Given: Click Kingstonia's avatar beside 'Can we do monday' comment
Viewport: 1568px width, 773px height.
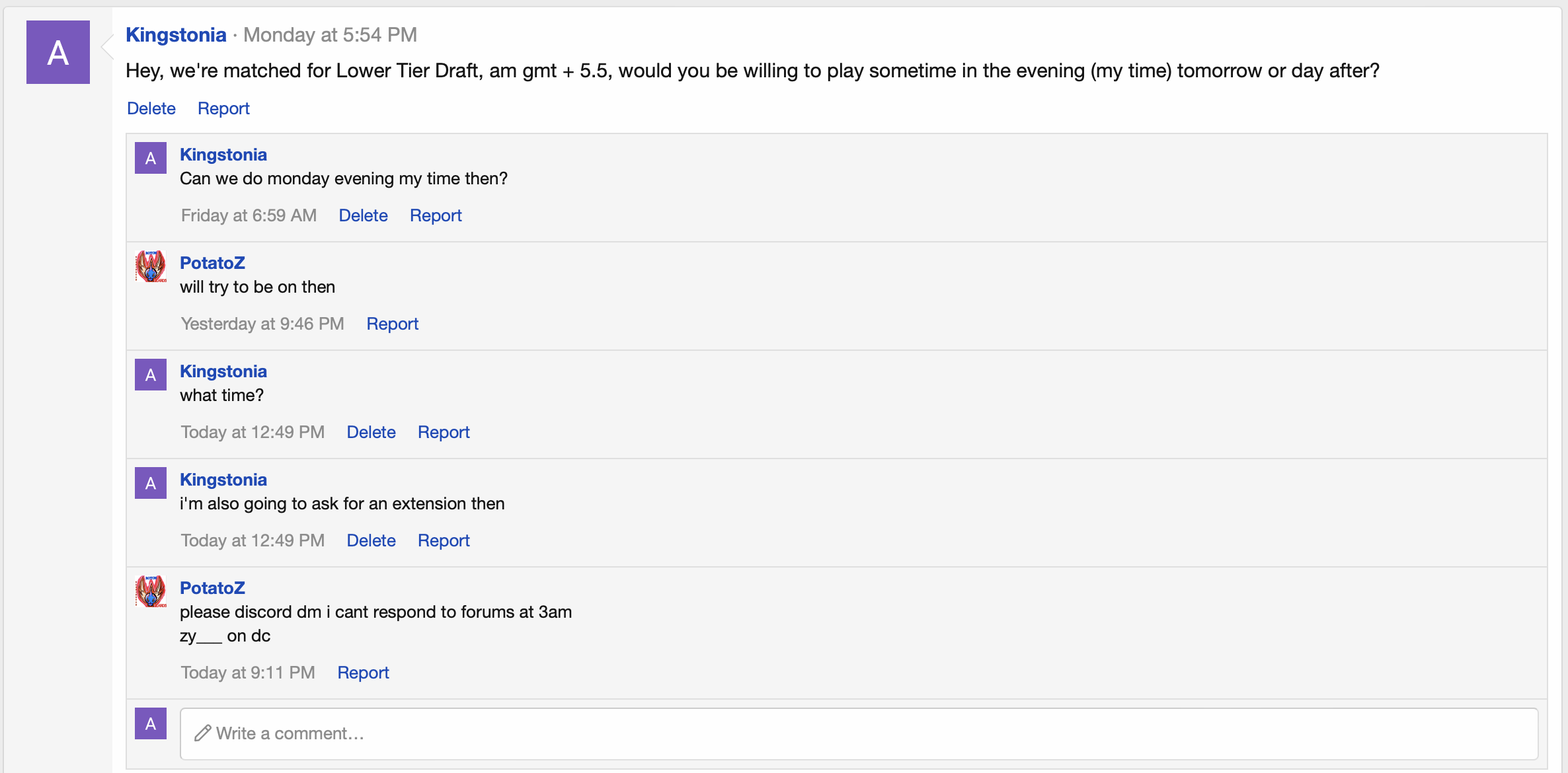Looking at the screenshot, I should tap(151, 158).
